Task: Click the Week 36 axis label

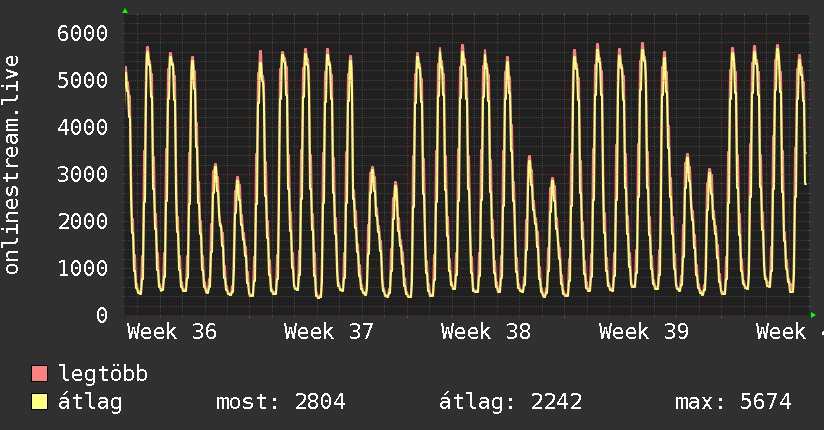Action: [x=172, y=332]
